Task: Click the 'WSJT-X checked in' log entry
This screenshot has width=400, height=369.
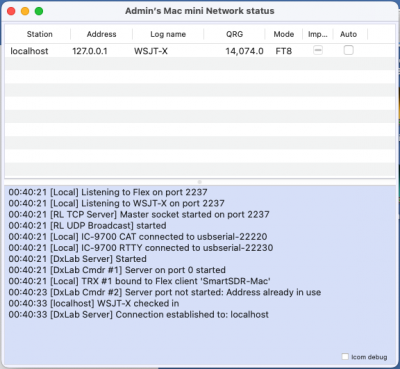Action: point(94,303)
